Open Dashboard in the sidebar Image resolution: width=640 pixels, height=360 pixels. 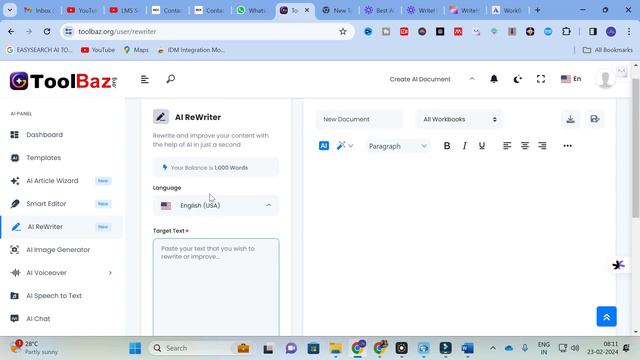(x=44, y=135)
